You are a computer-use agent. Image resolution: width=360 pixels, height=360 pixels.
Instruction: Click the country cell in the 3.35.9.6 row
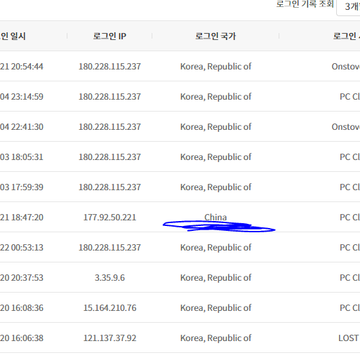click(216, 278)
